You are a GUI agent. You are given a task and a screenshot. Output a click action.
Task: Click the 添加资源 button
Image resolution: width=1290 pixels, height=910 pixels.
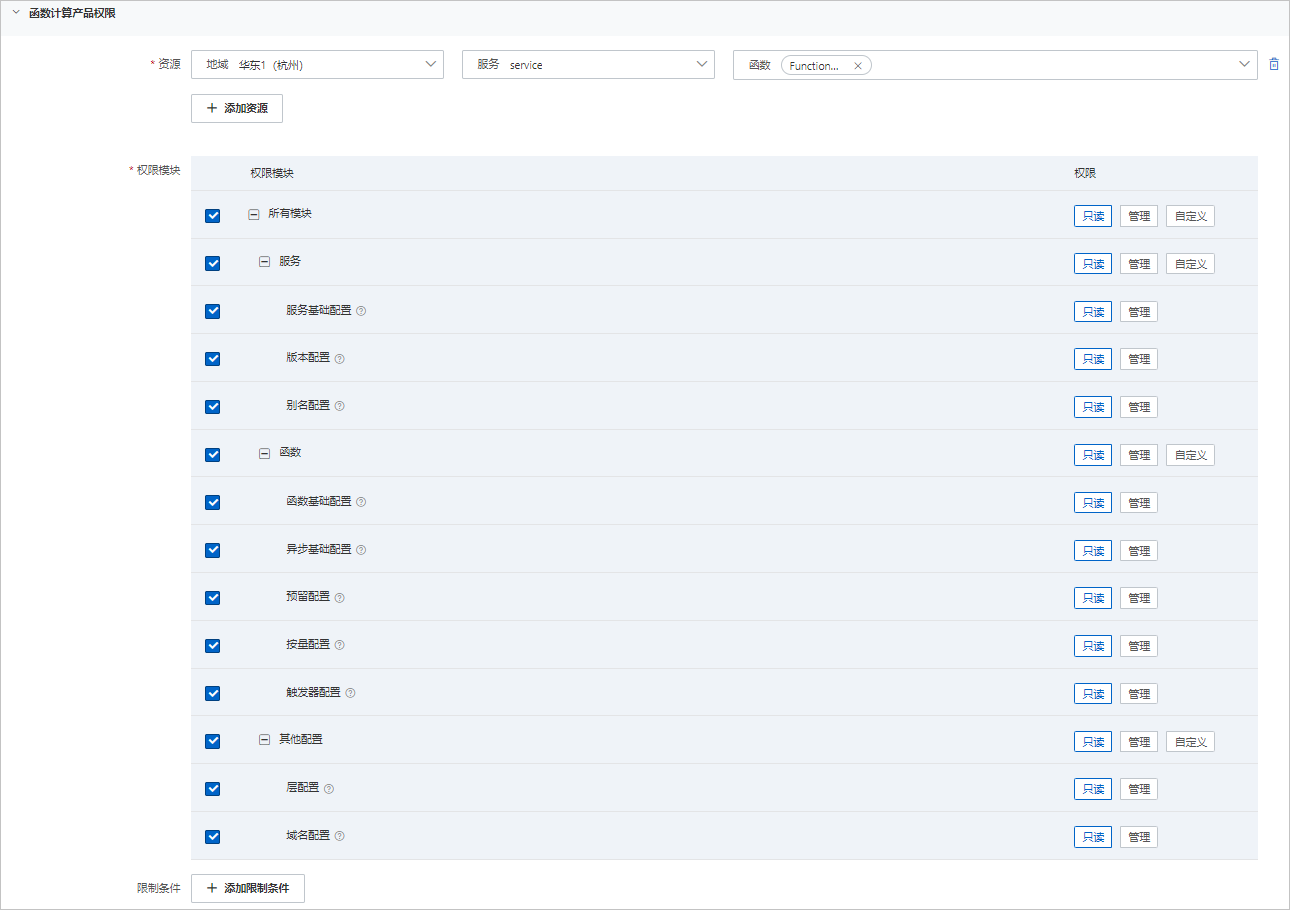point(237,108)
